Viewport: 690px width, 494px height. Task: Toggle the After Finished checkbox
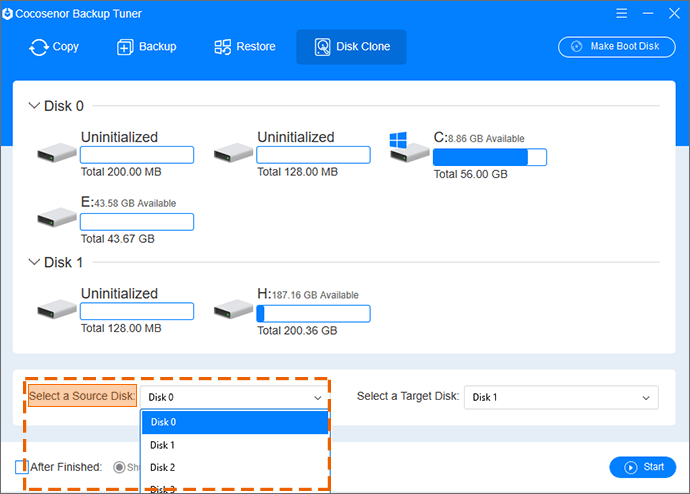[x=22, y=467]
